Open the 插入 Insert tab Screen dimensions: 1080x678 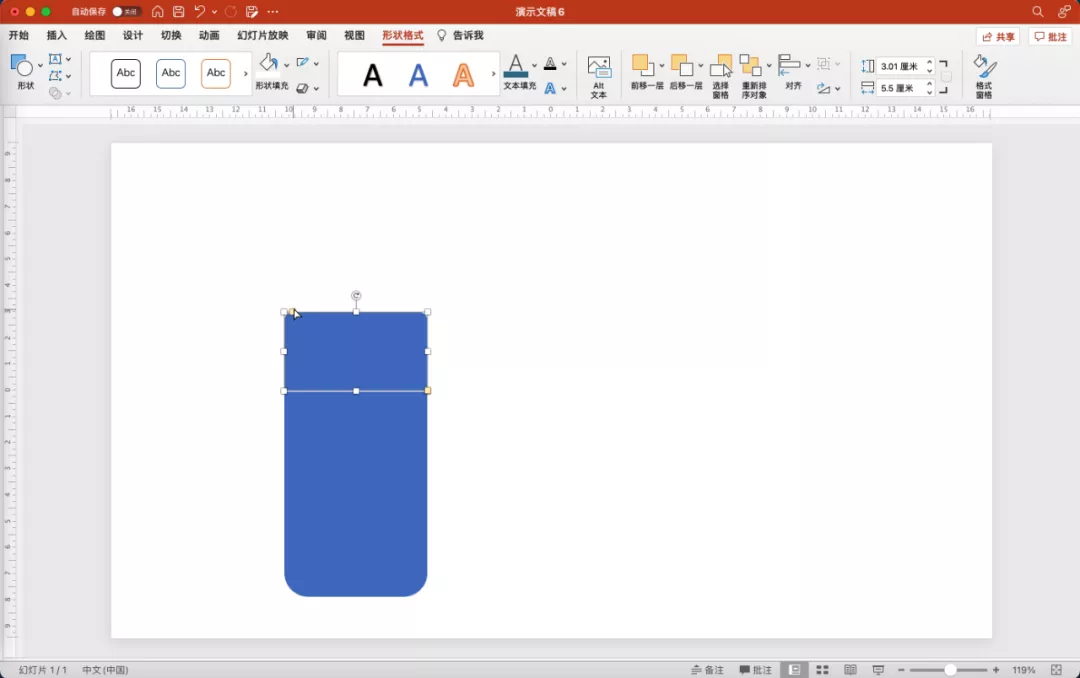tap(56, 35)
